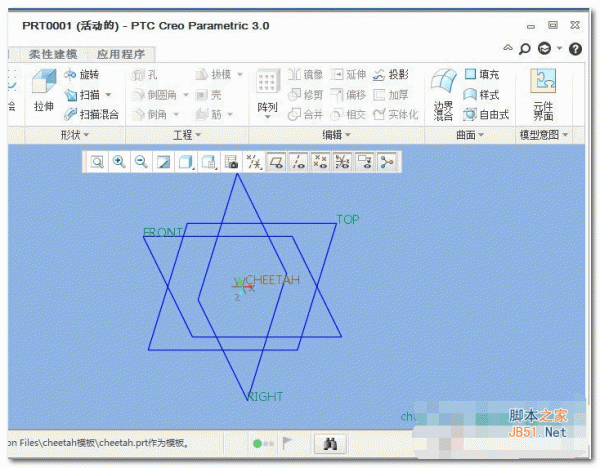Viewport: 600px width, 468px height.
Task: Expand the Engineering (工程) group dropdown
Action: 187,135
